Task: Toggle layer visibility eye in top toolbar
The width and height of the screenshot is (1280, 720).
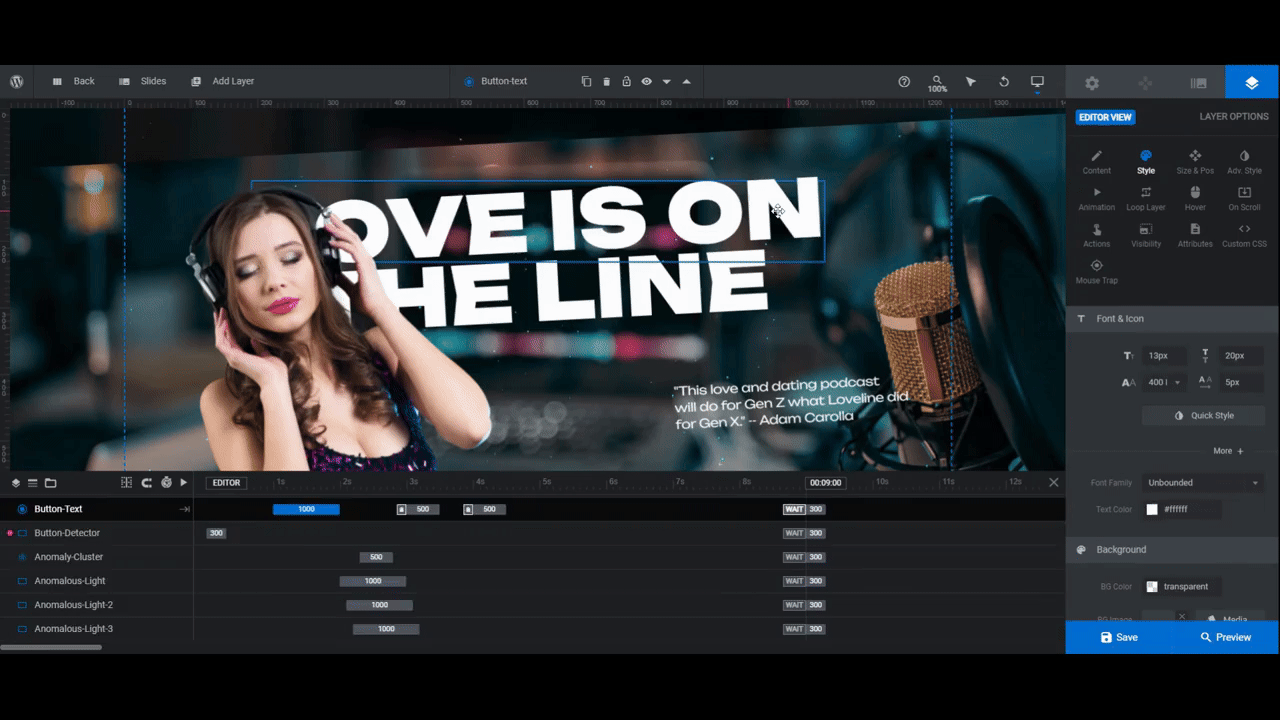Action: coord(646,81)
